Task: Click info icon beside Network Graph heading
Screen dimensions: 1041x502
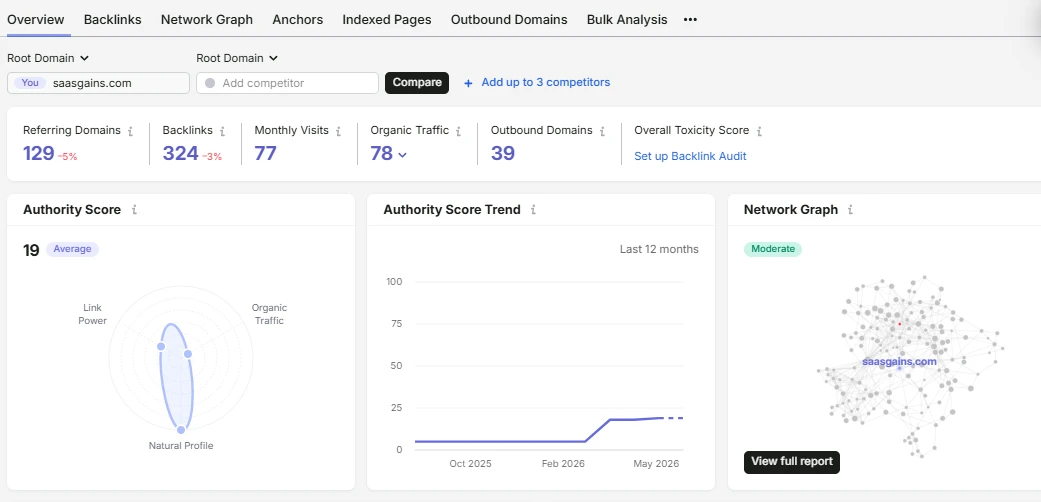Action: (849, 210)
